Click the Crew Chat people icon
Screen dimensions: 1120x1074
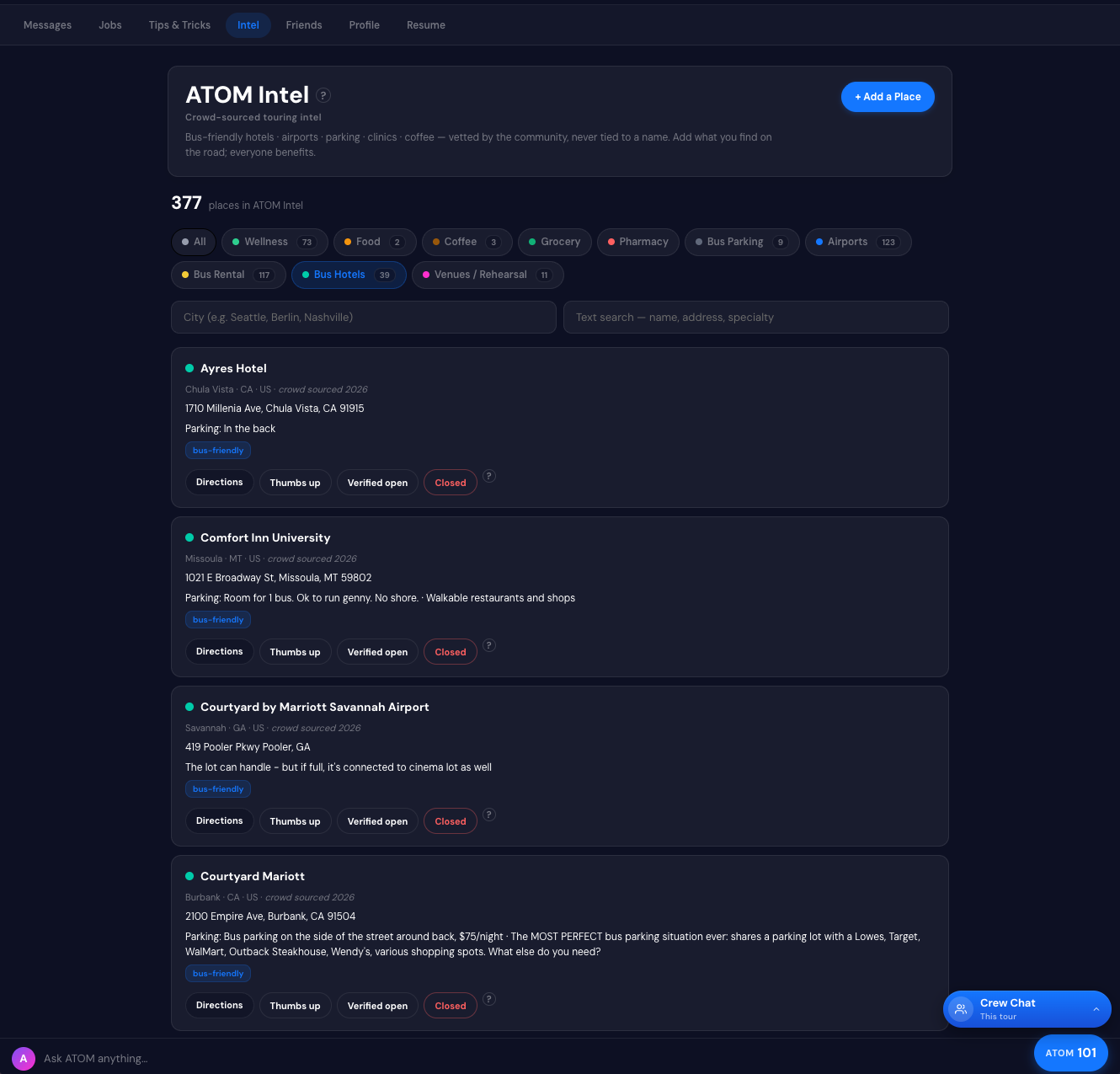[x=961, y=1008]
